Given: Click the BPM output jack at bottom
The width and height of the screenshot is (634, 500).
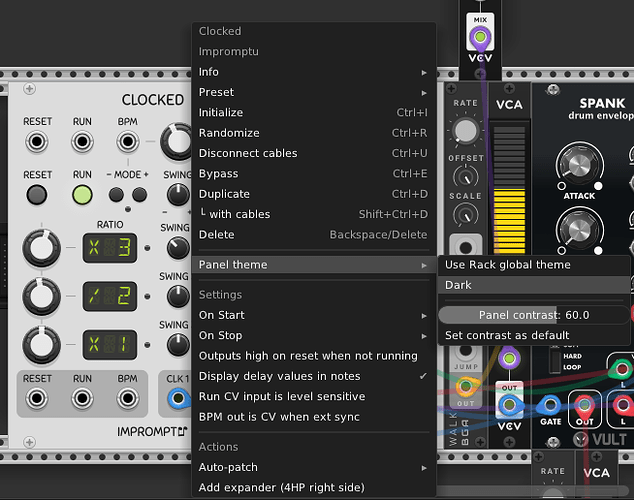Looking at the screenshot, I should click(128, 398).
